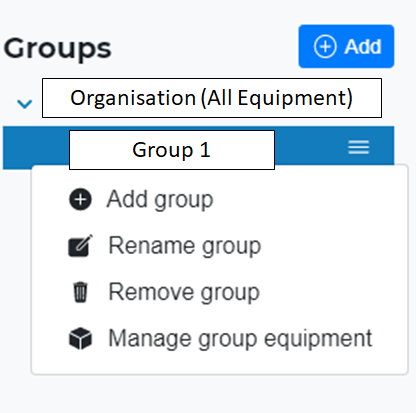Click the pencil edit icon for Rename group

80,246
